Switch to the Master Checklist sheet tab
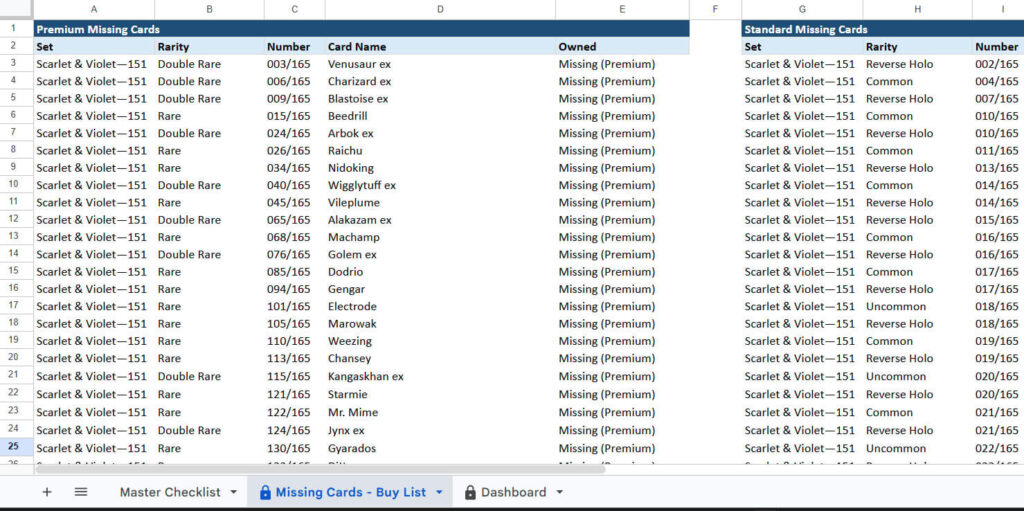This screenshot has height=511, width=1024. [170, 492]
